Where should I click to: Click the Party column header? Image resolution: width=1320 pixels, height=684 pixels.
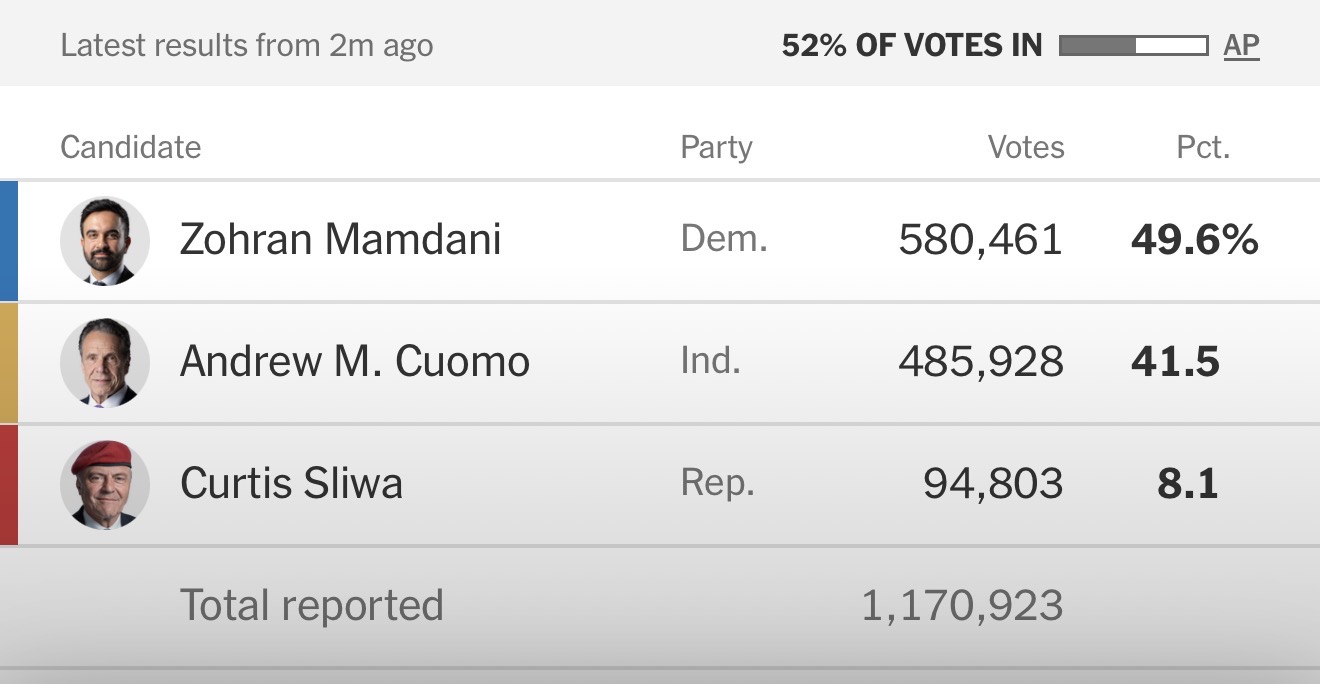pyautogui.click(x=716, y=148)
